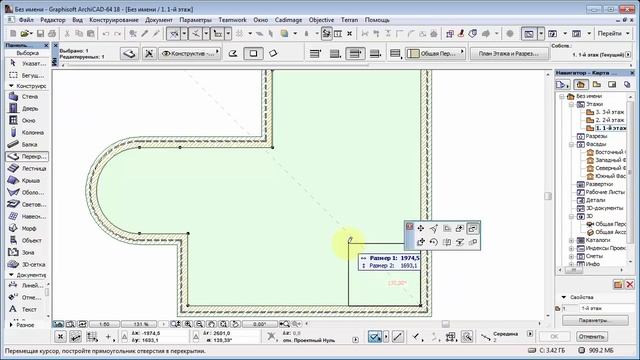
Task: Click the 131 % zoom value button
Action: (140, 324)
